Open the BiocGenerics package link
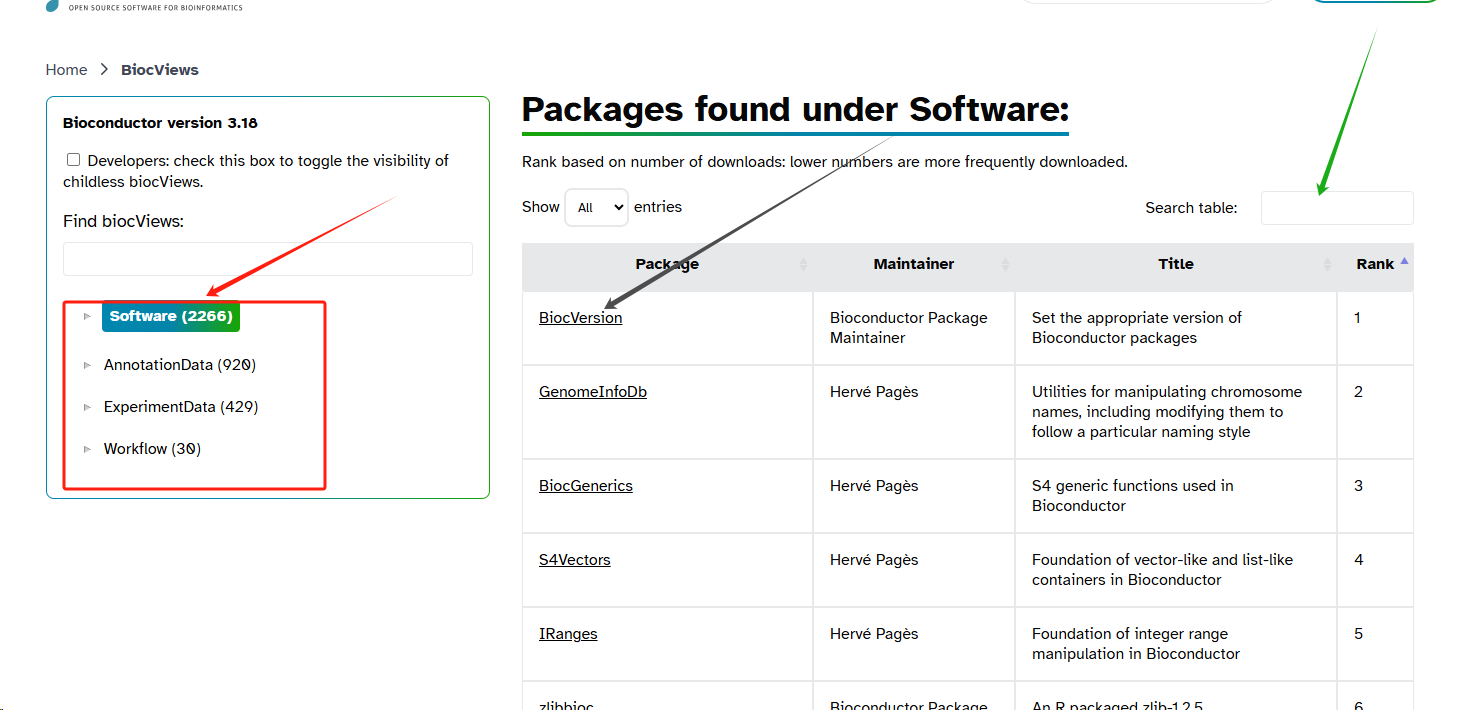Viewport: 1484px width, 710px height. (586, 486)
